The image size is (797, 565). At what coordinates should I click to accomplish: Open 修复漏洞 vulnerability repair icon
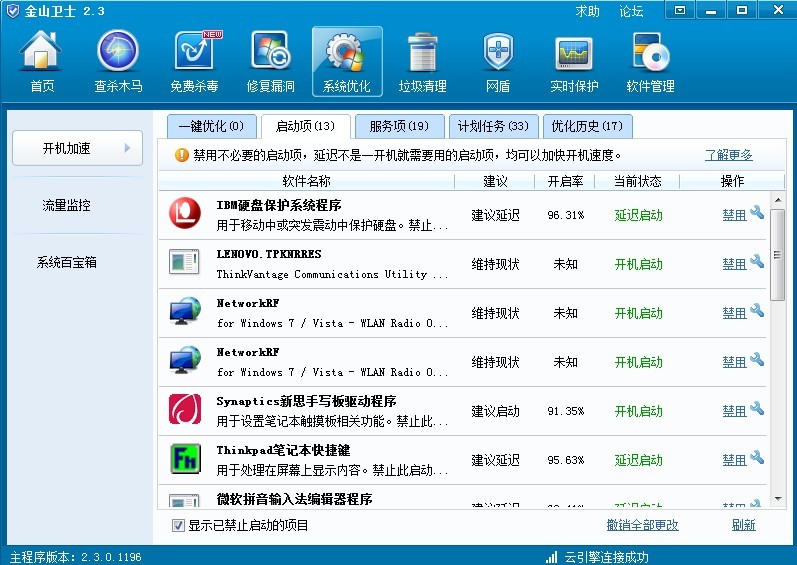click(x=270, y=61)
